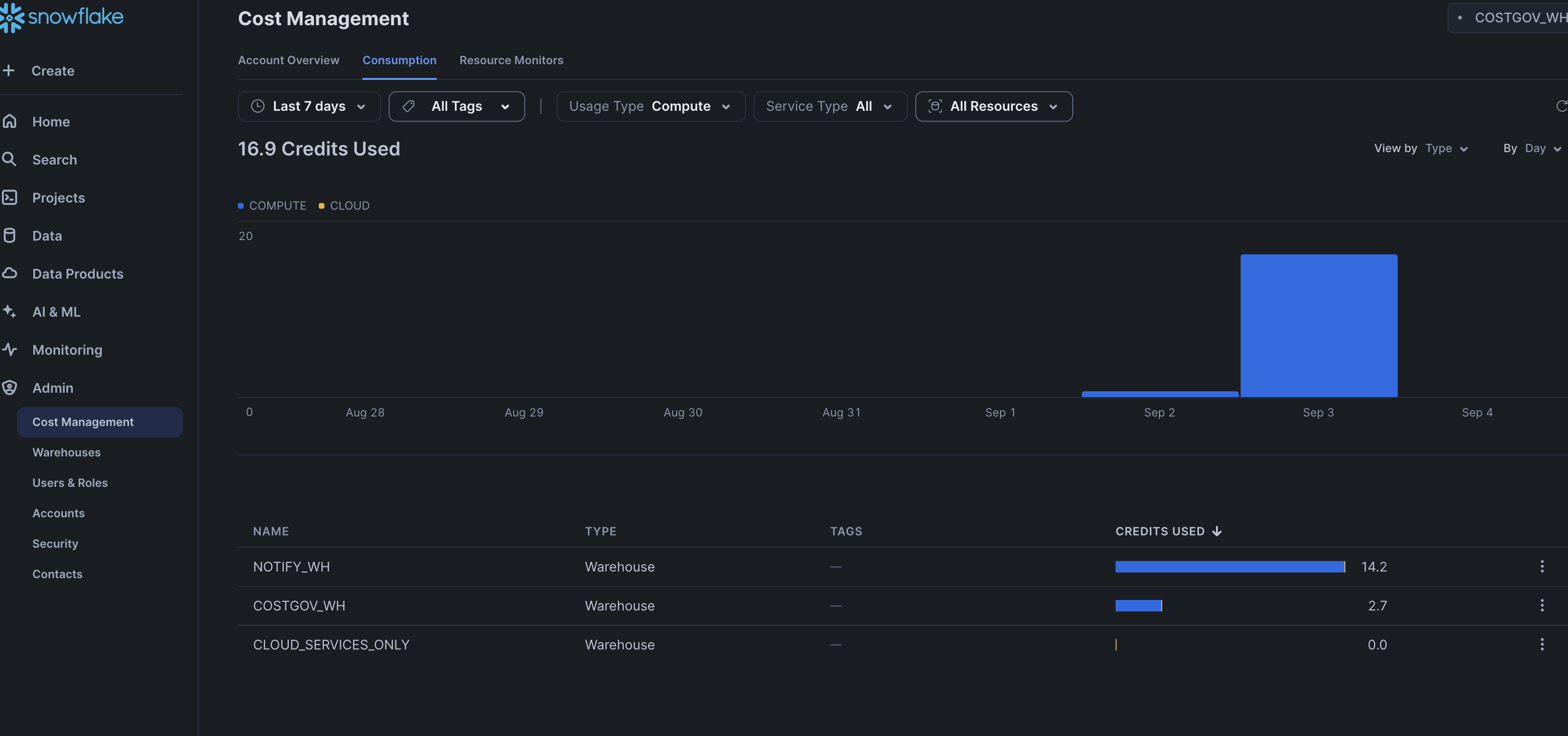Viewport: 1568px width, 736px height.
Task: Click the Sep 3 bar in chart
Action: [x=1318, y=325]
